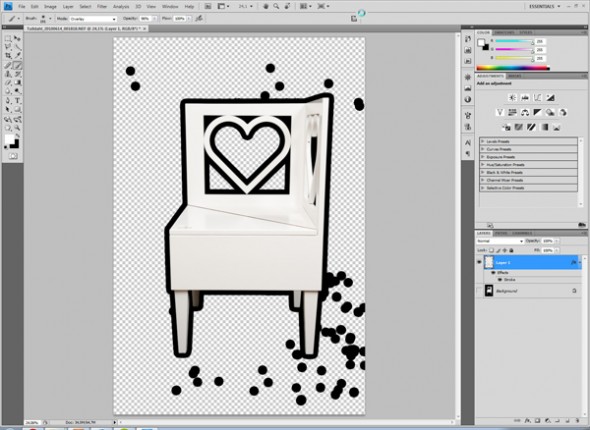Select the Zoom tool in the toolbox

coord(17,128)
